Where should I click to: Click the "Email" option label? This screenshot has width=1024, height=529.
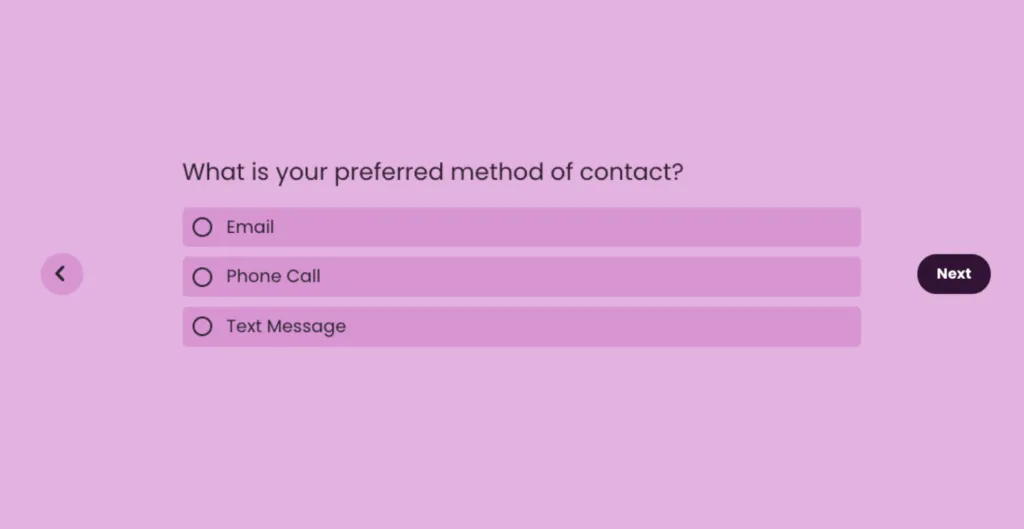[x=250, y=227]
